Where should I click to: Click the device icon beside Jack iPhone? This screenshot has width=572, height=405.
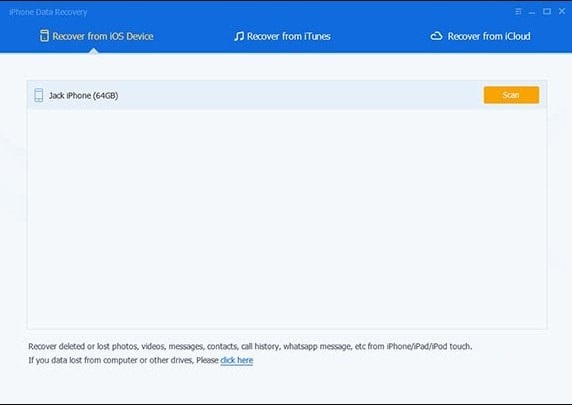point(39,95)
